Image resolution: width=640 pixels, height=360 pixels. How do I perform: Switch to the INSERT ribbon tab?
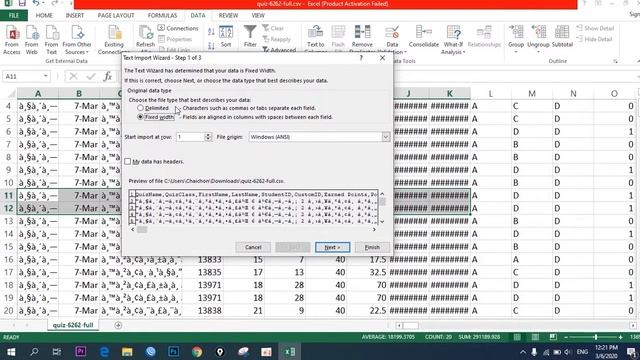[x=75, y=16]
